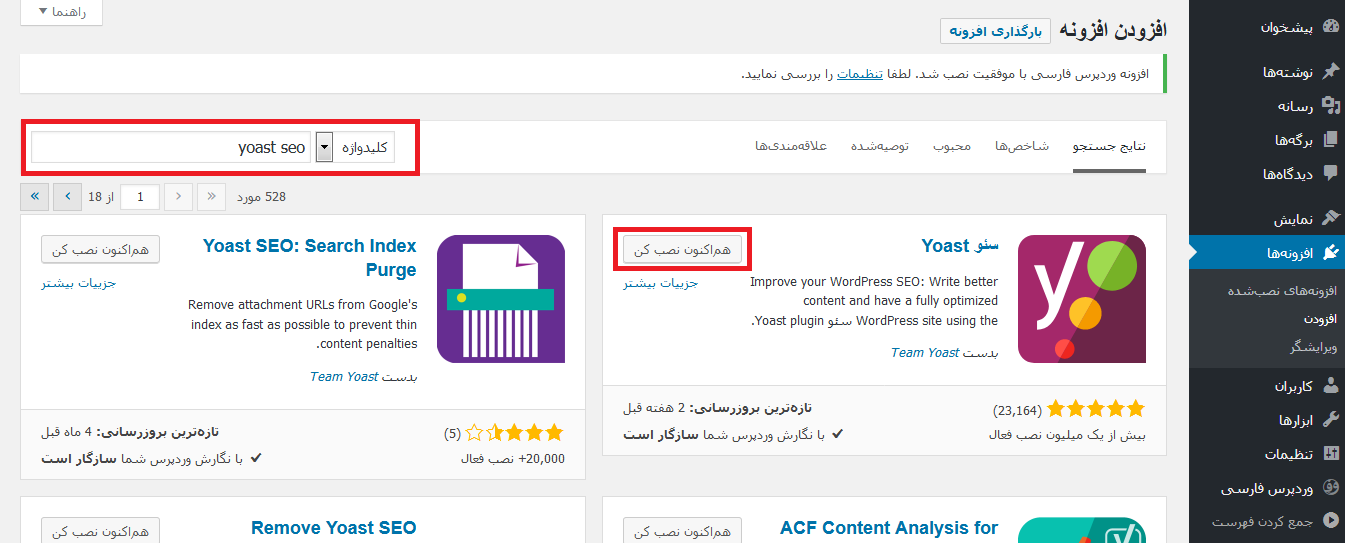Image resolution: width=1345 pixels, height=543 pixels.
Task: Click the Appearance (نمایش) brush icon
Action: pos(1330,218)
